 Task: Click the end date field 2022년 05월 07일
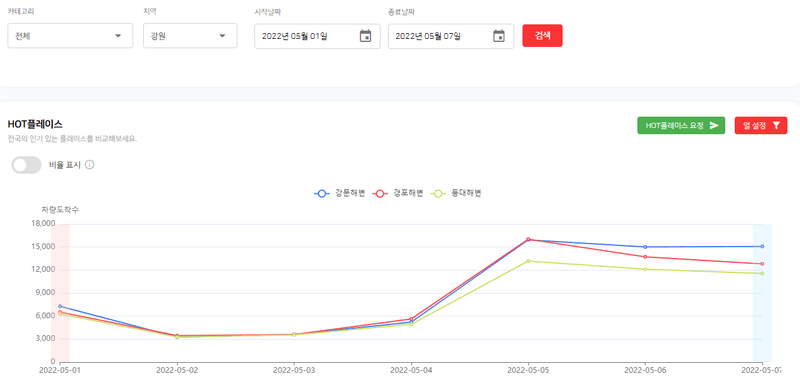[451, 36]
